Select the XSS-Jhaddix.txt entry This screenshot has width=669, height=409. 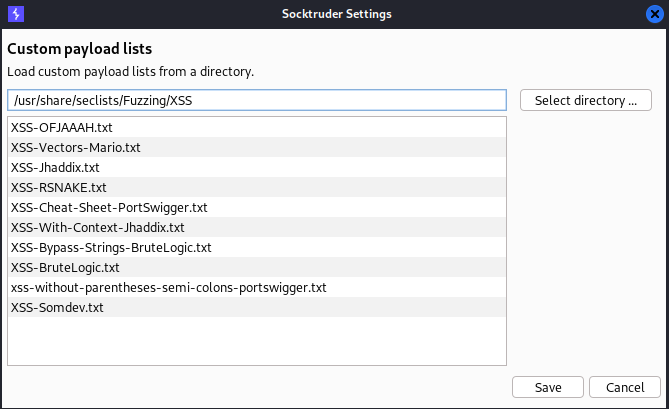pyautogui.click(x=55, y=168)
